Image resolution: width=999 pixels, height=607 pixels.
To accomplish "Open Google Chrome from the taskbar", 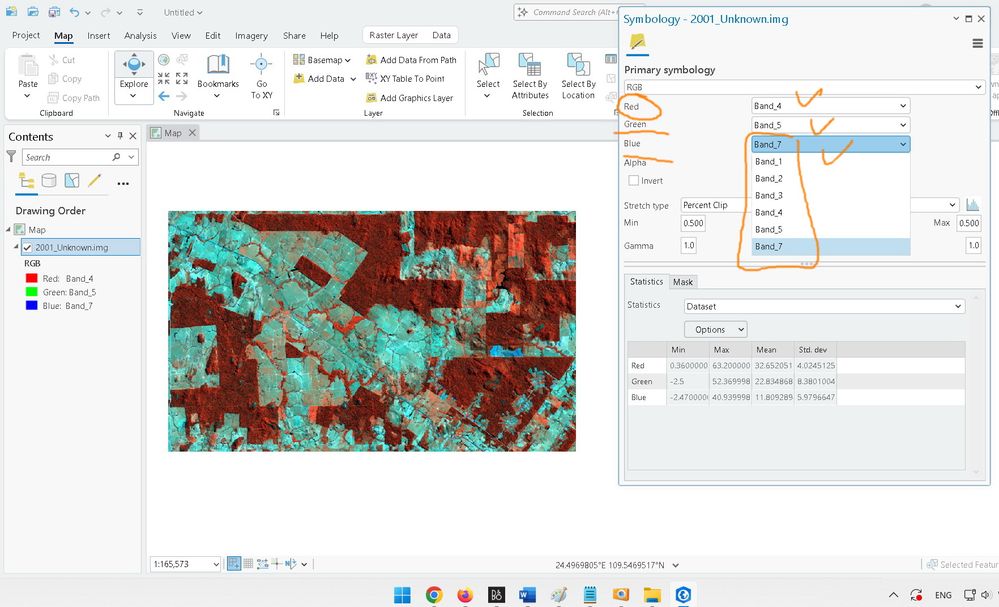I will tap(433, 595).
